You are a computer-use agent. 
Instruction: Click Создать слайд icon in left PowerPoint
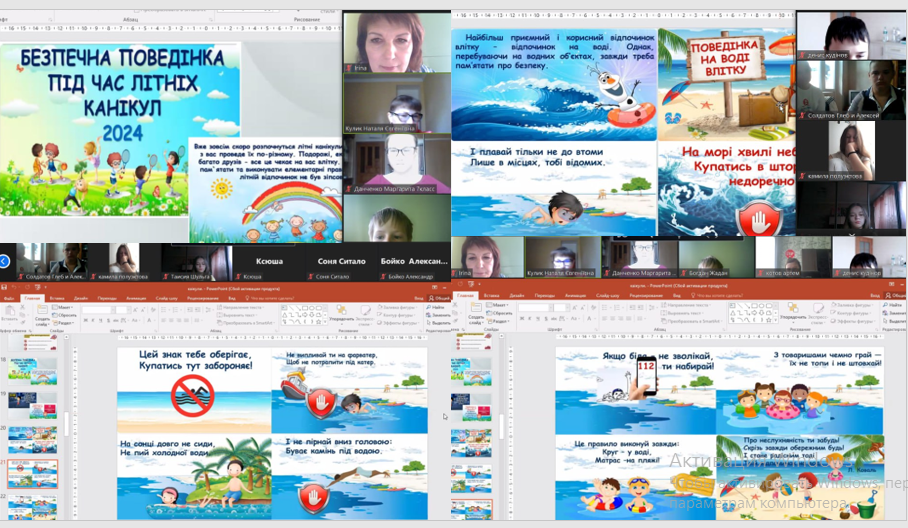coord(42,309)
